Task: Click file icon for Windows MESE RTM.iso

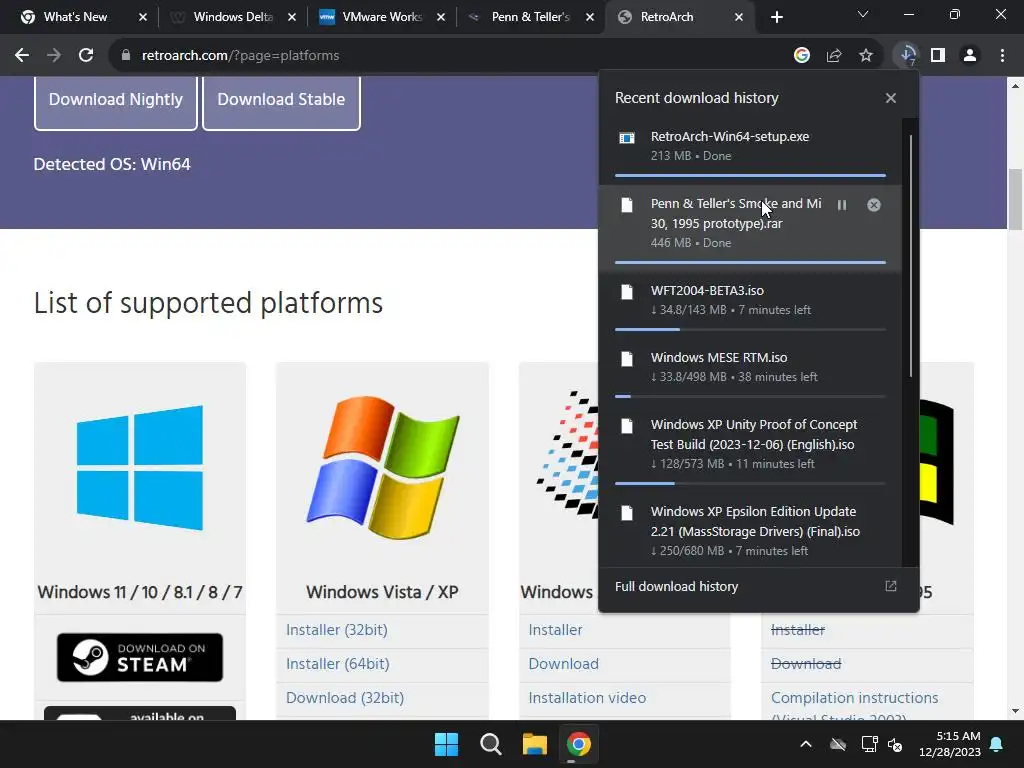Action: (627, 359)
